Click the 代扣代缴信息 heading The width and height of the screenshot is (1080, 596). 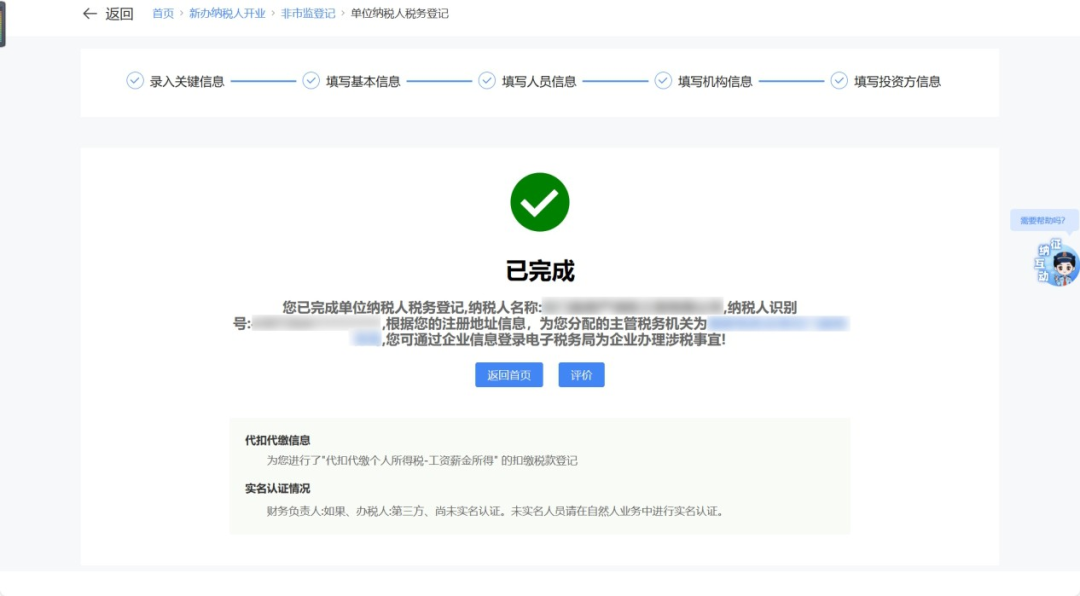tap(278, 440)
